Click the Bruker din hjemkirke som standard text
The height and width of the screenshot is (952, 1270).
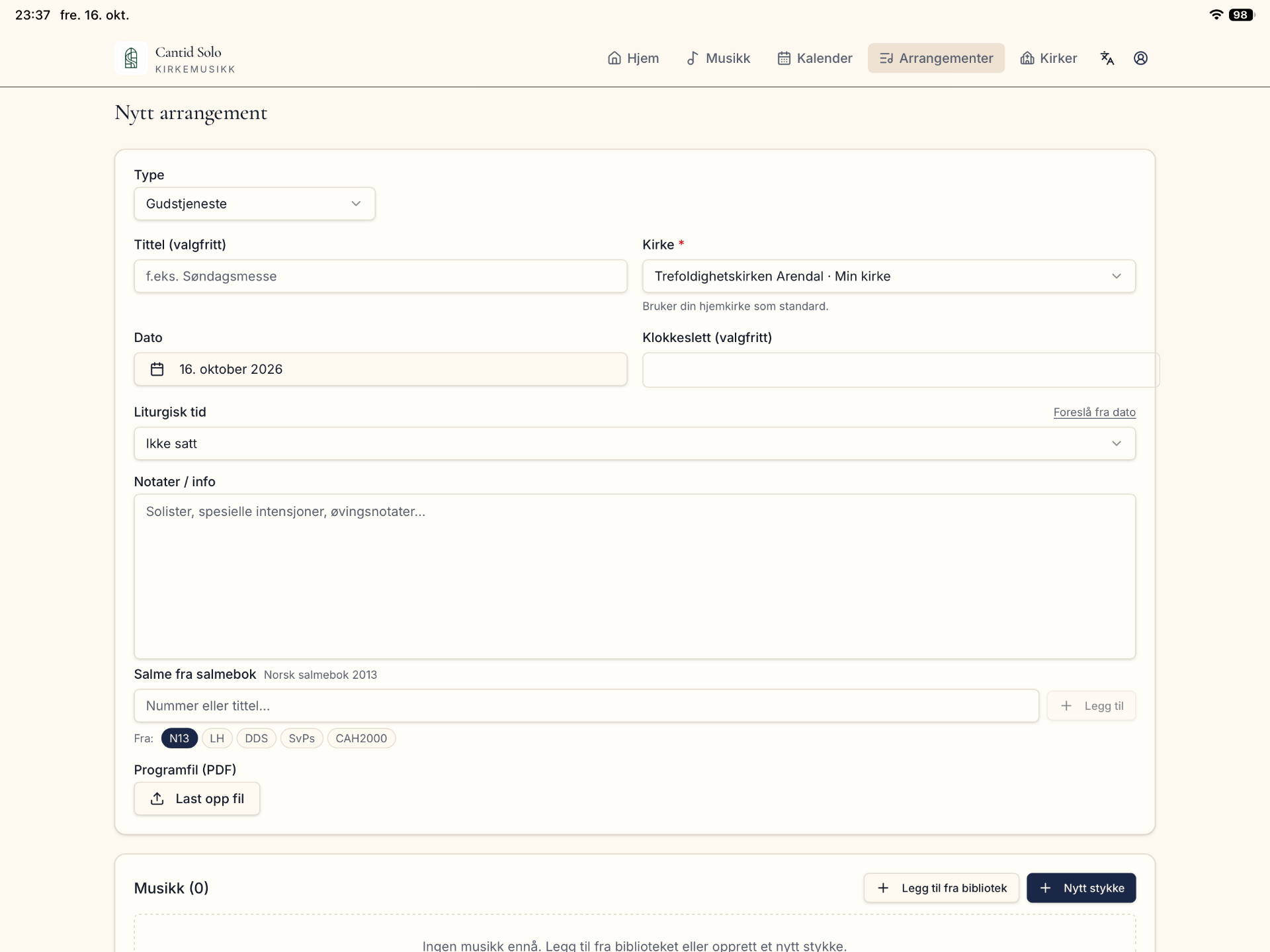(x=735, y=306)
